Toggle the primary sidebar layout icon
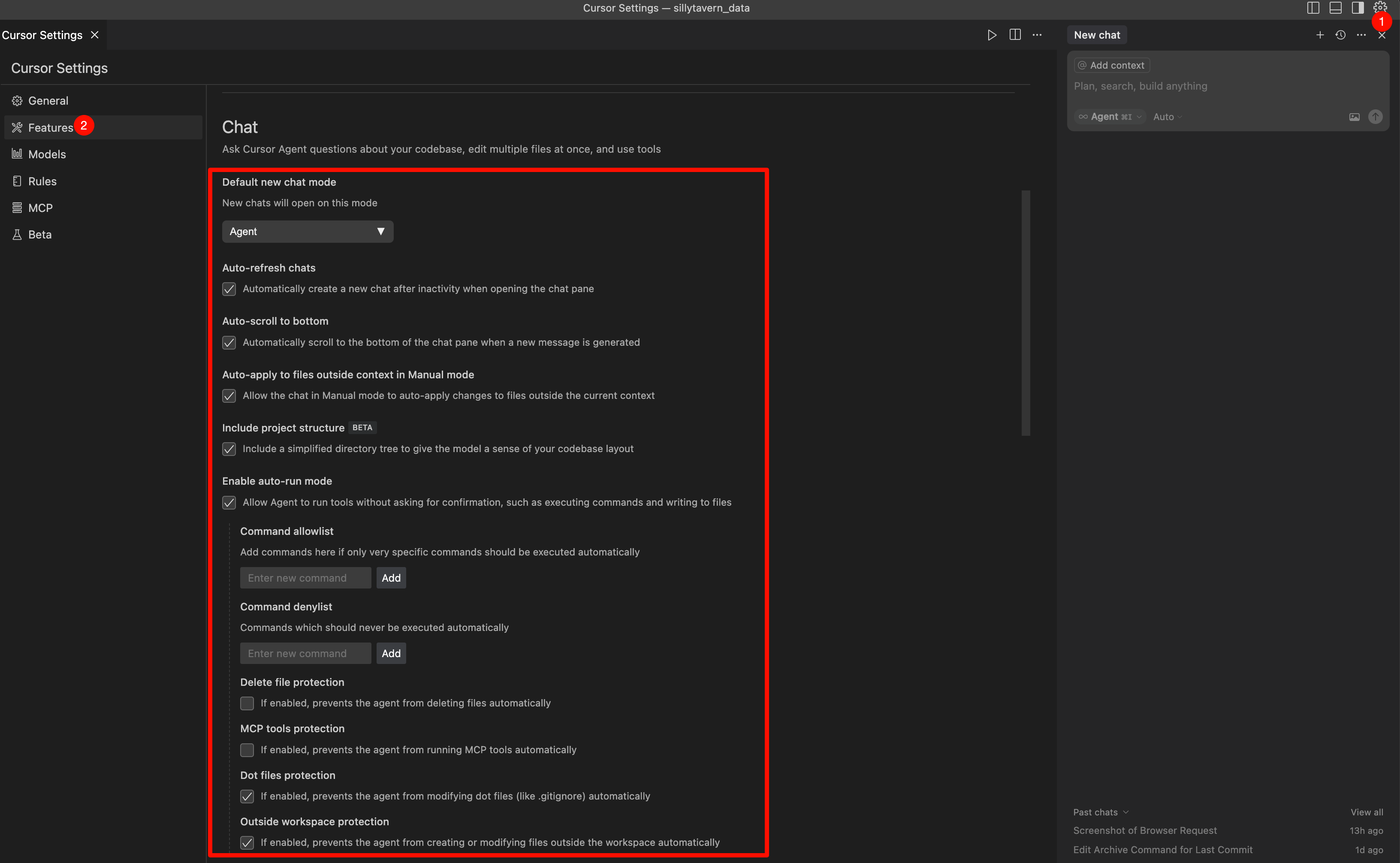The image size is (1400, 863). tap(1312, 7)
